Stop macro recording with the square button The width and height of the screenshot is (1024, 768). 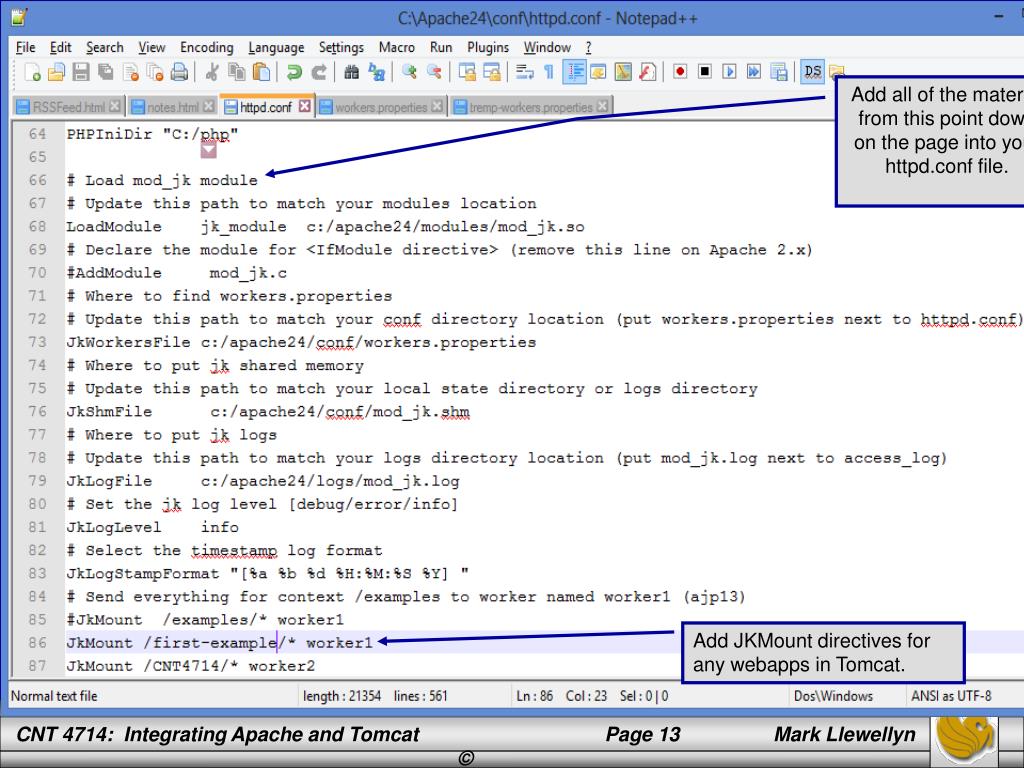(705, 72)
